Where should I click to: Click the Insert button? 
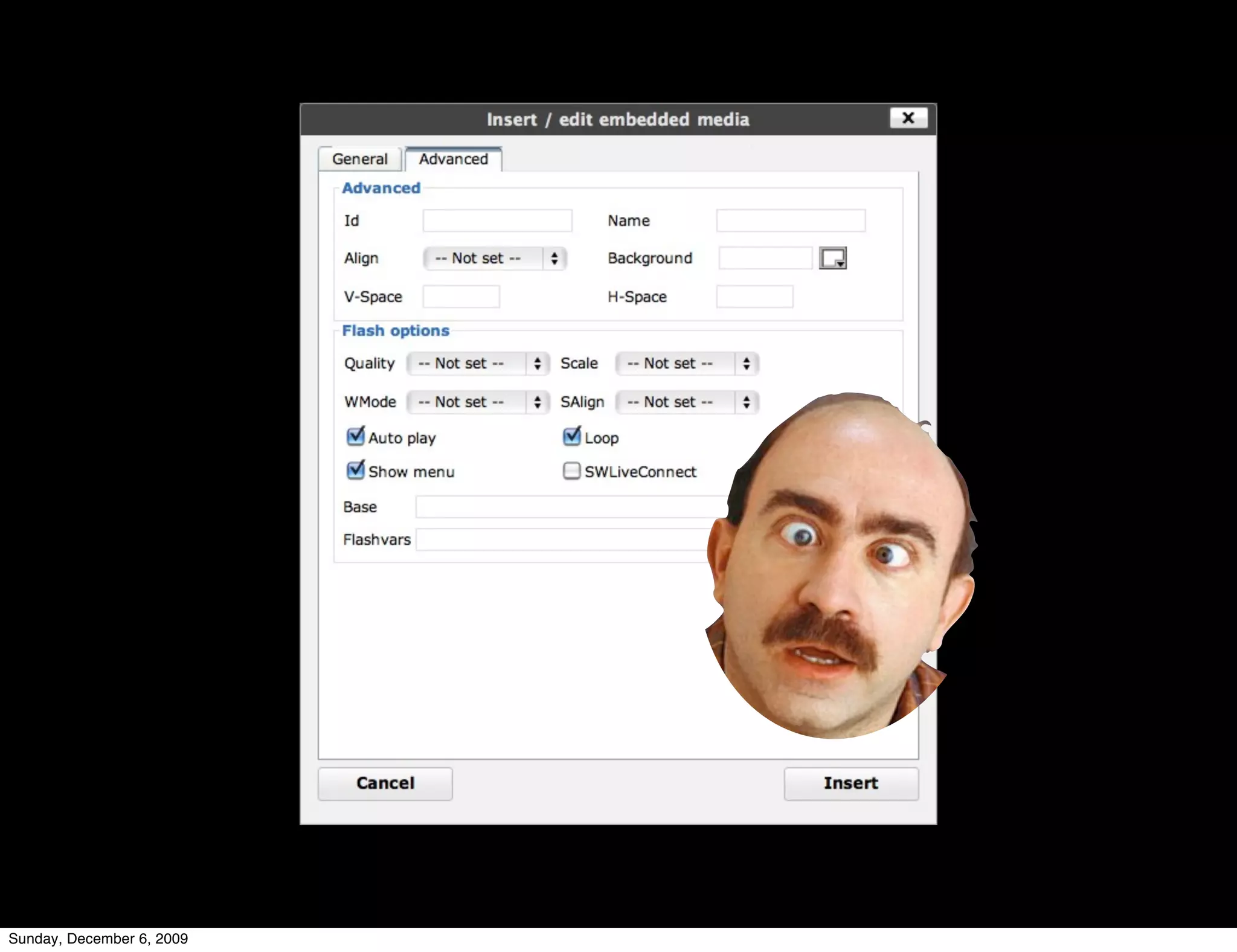(850, 783)
